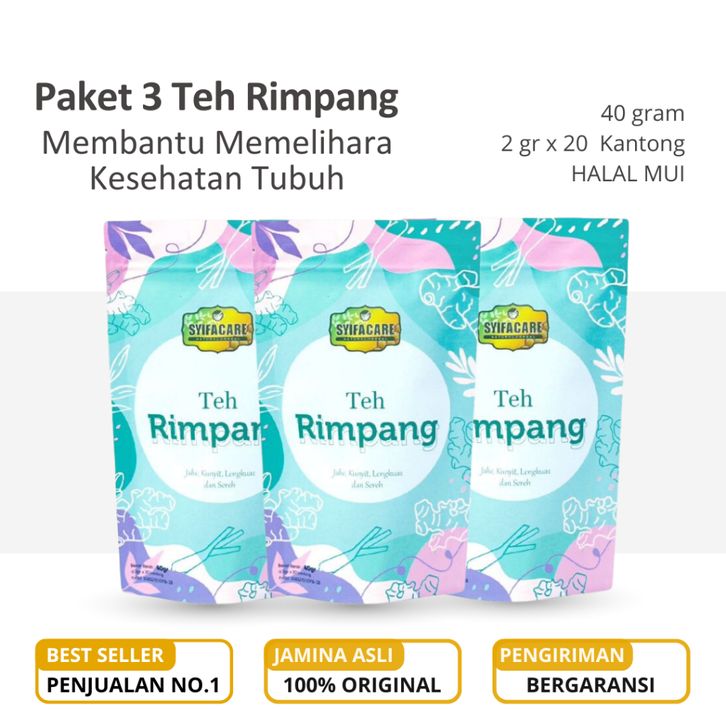Viewport: 726px width, 726px height.
Task: Click the PENGIRIMAN badge label
Action: pos(562,655)
